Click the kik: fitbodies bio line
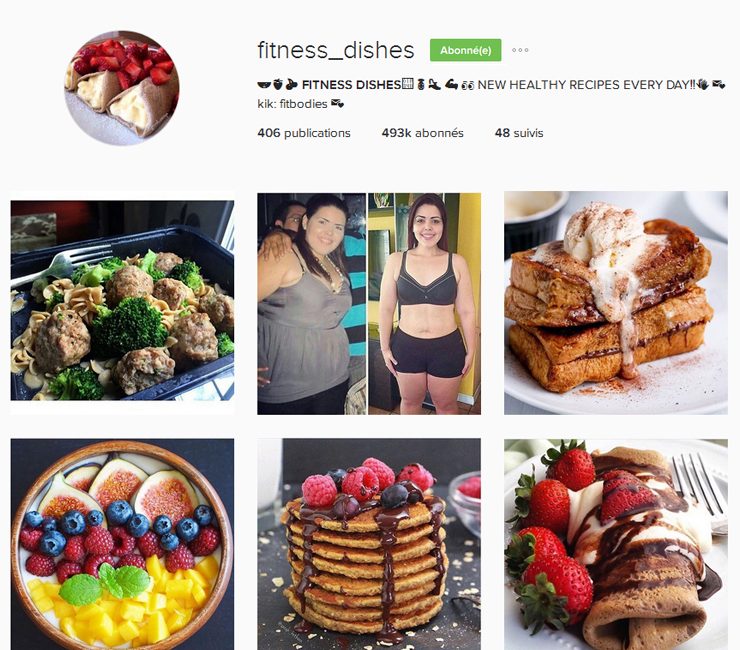This screenshot has height=650, width=740. [292, 104]
